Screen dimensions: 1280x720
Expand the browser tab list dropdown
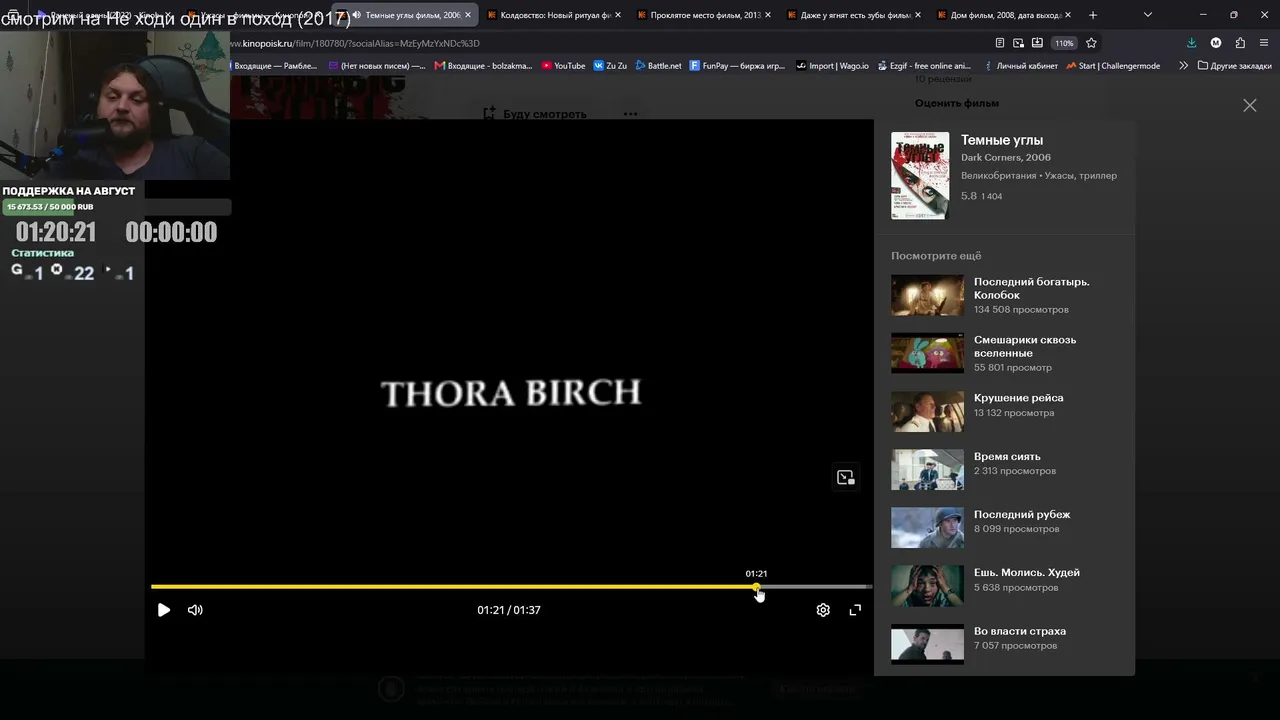pyautogui.click(x=1147, y=15)
